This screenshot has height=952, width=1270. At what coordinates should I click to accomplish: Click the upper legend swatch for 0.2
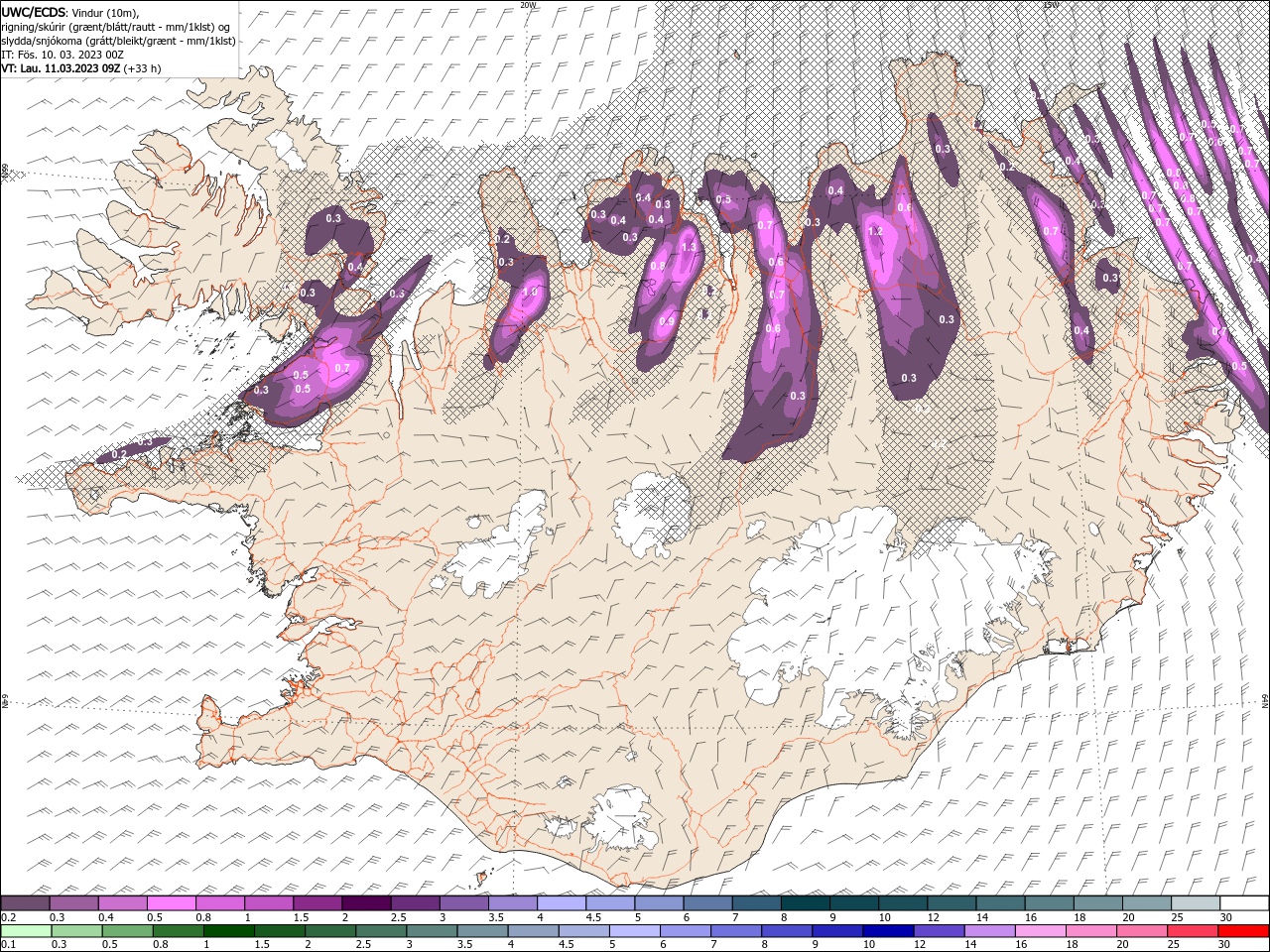pyautogui.click(x=25, y=903)
